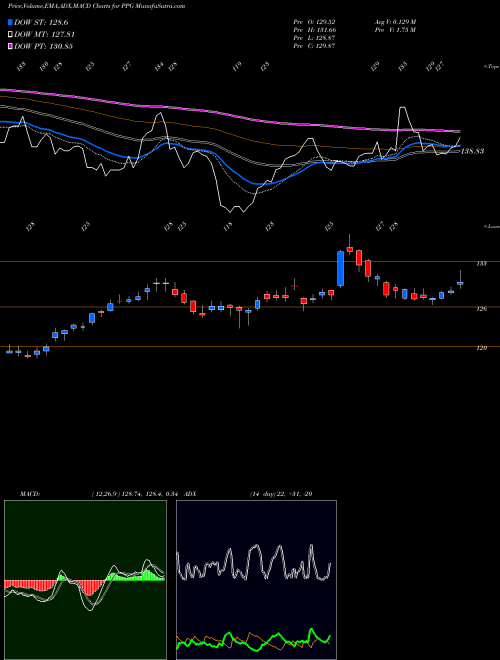This screenshot has height=660, width=500.
Task: Click the '120' price level label
Action: (x=481, y=348)
